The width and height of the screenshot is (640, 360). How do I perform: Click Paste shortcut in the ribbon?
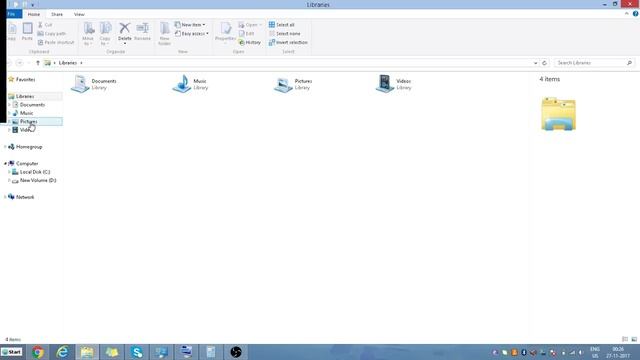point(56,42)
